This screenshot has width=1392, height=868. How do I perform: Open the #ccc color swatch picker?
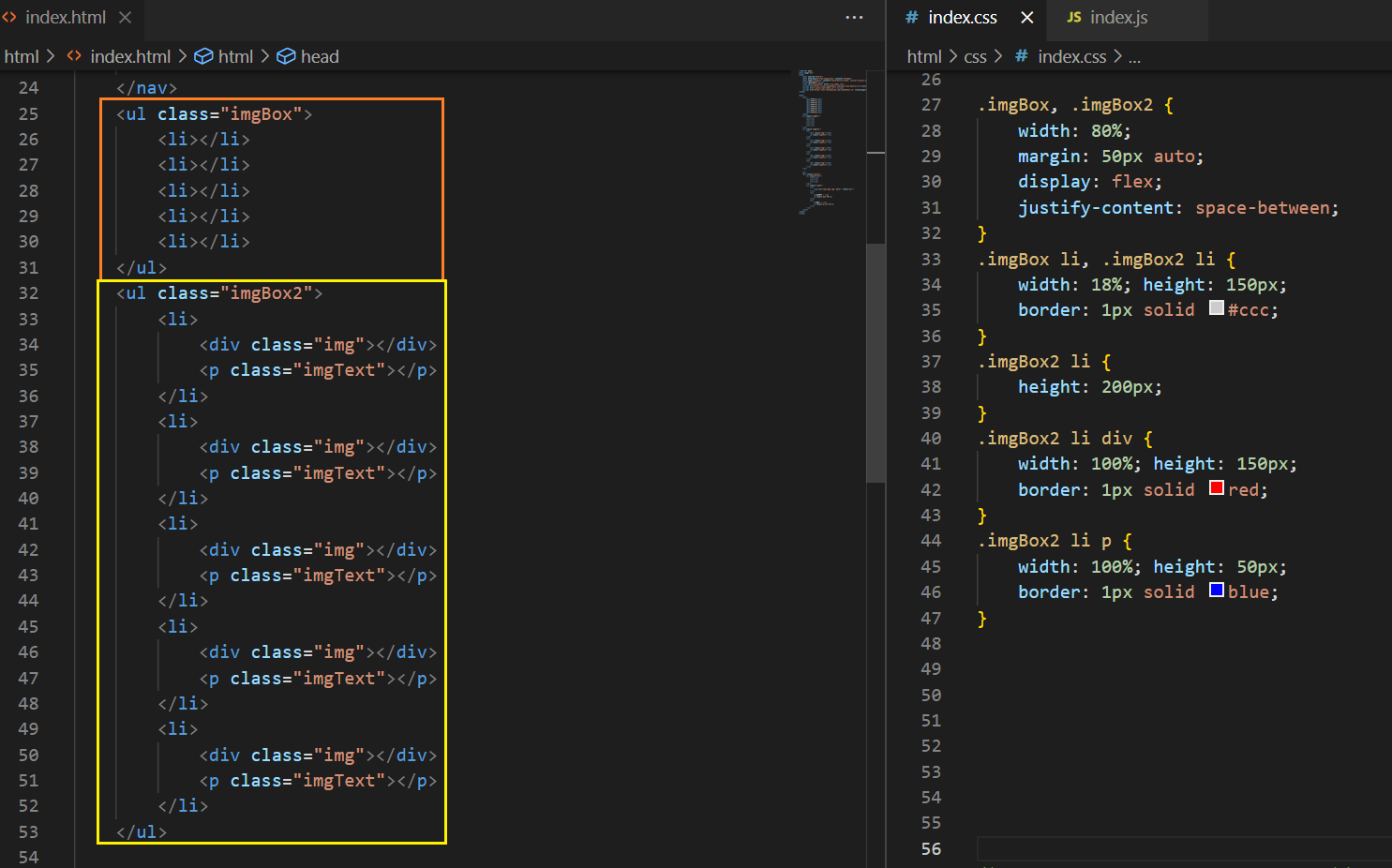point(1217,307)
